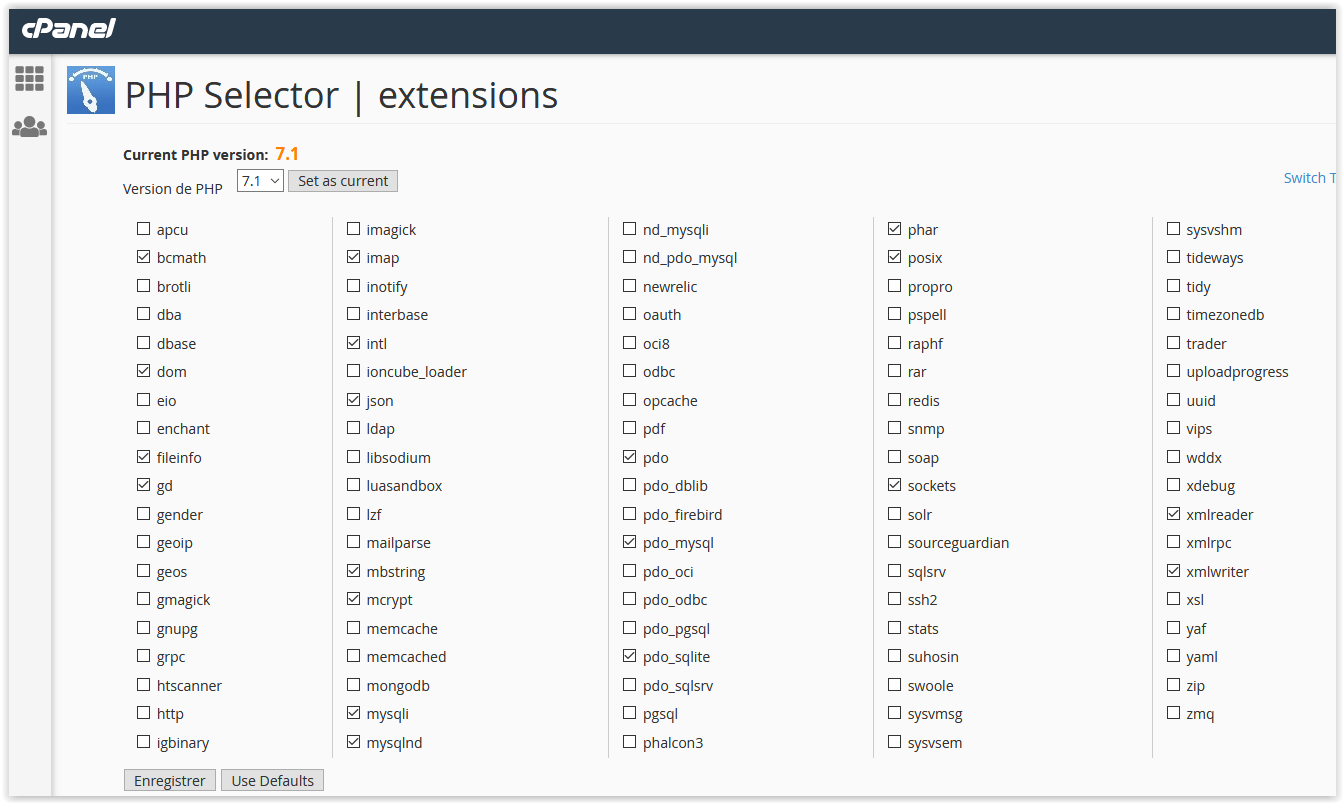Image resolution: width=1344 pixels, height=804 pixels.
Task: Open the apps grid icon in sidebar
Action: coord(29,79)
